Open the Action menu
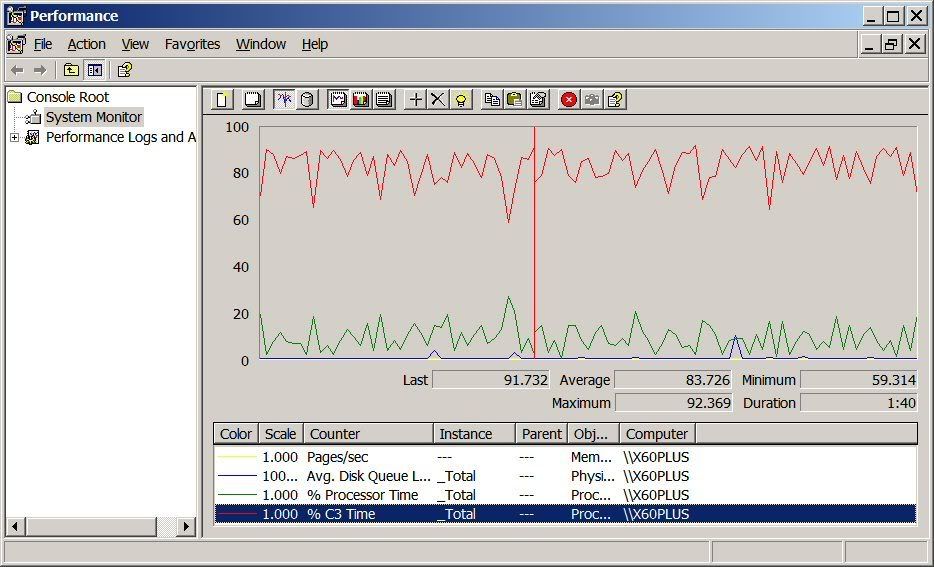This screenshot has width=934, height=567. coord(86,44)
